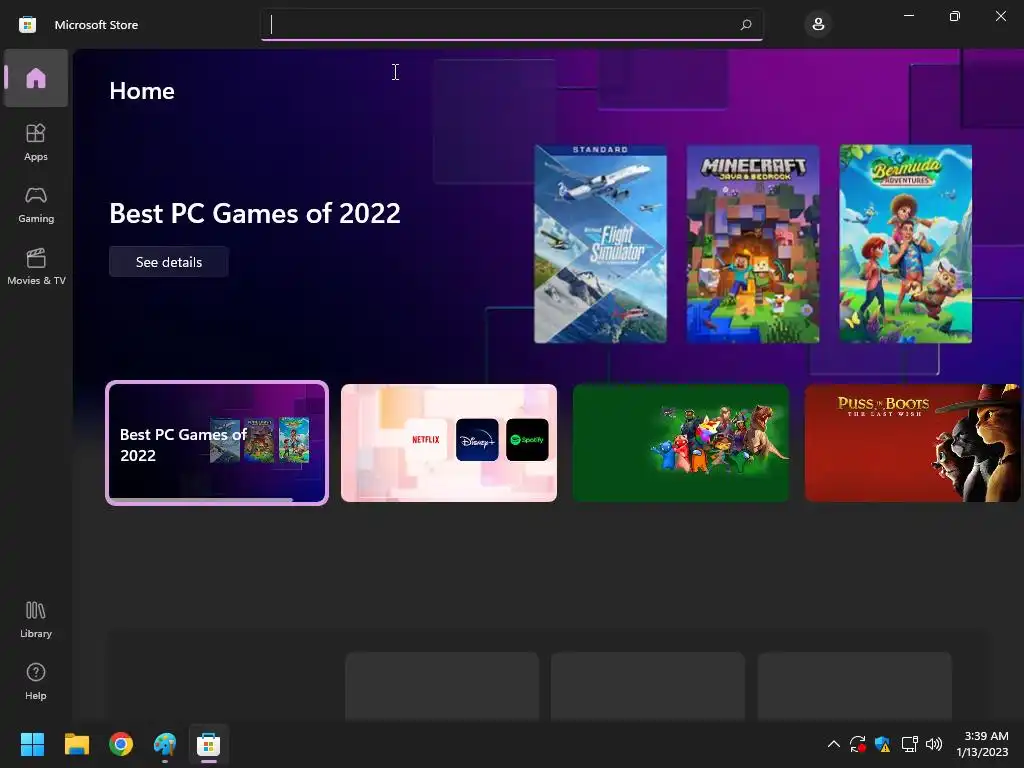
Task: Open the volume control tray icon
Action: pos(934,744)
